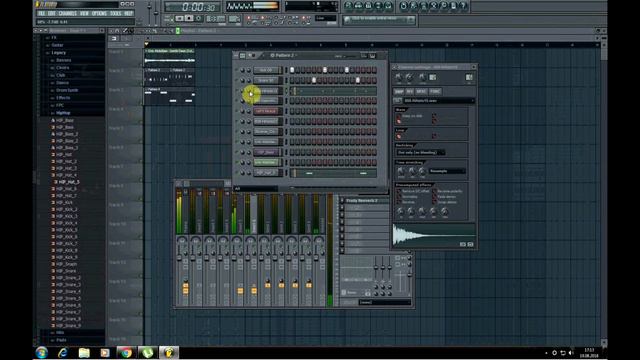Switch to the INS tab in Channel settings

click(409, 91)
